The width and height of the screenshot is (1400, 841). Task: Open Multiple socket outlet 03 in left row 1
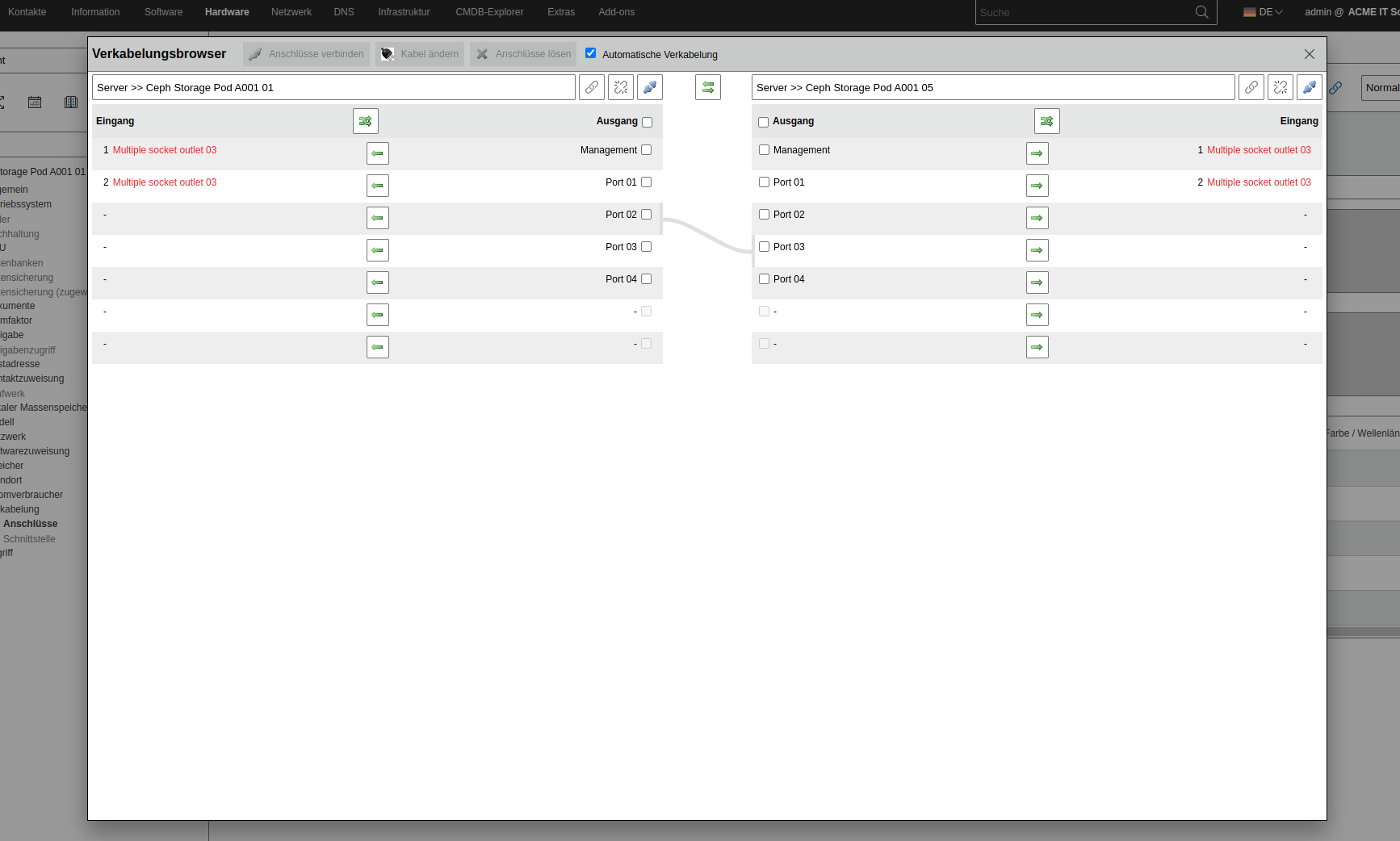point(165,150)
